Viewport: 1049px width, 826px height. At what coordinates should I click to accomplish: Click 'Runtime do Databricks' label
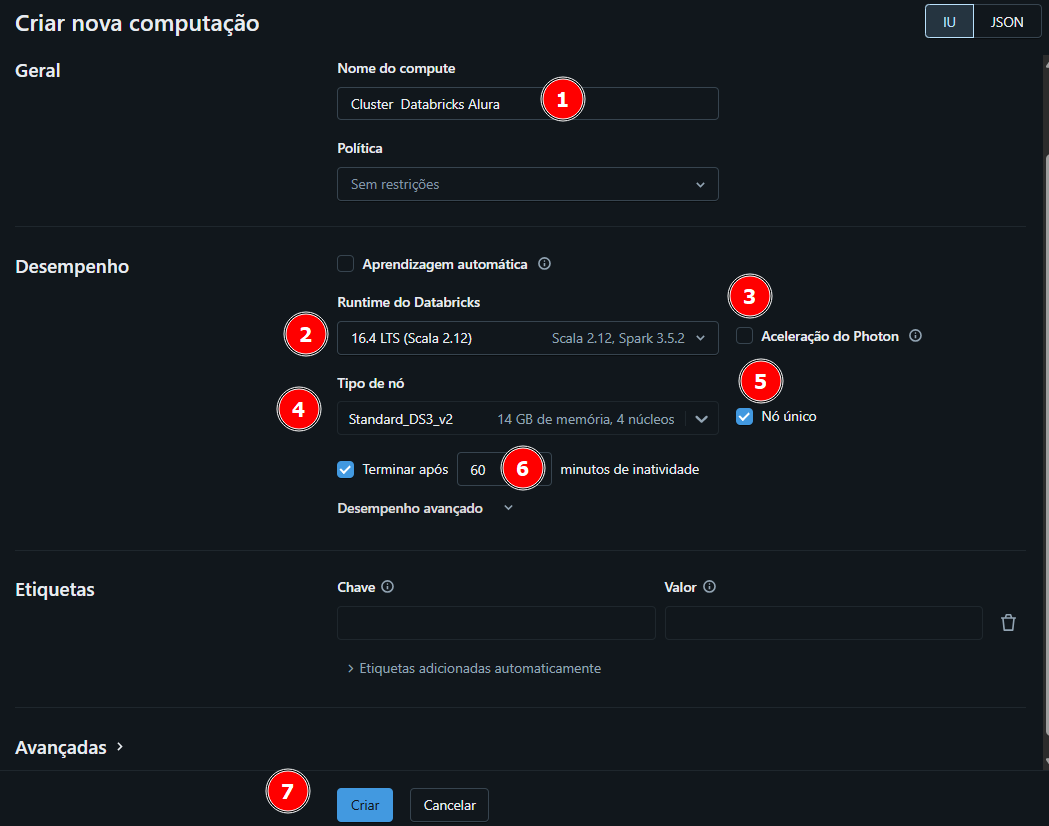tap(409, 302)
